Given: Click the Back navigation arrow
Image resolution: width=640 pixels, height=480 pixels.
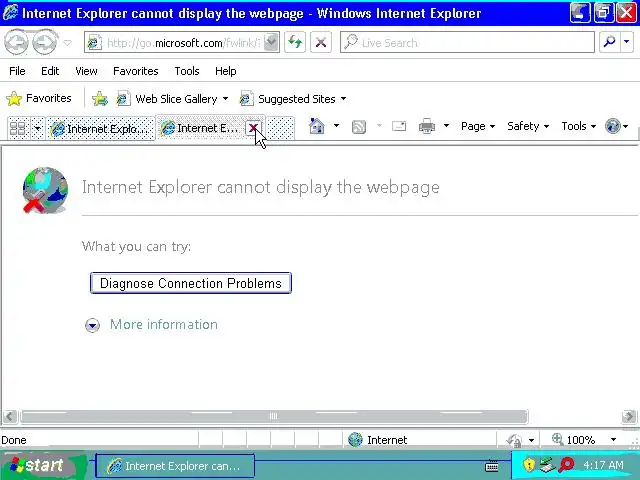Looking at the screenshot, I should coord(16,42).
